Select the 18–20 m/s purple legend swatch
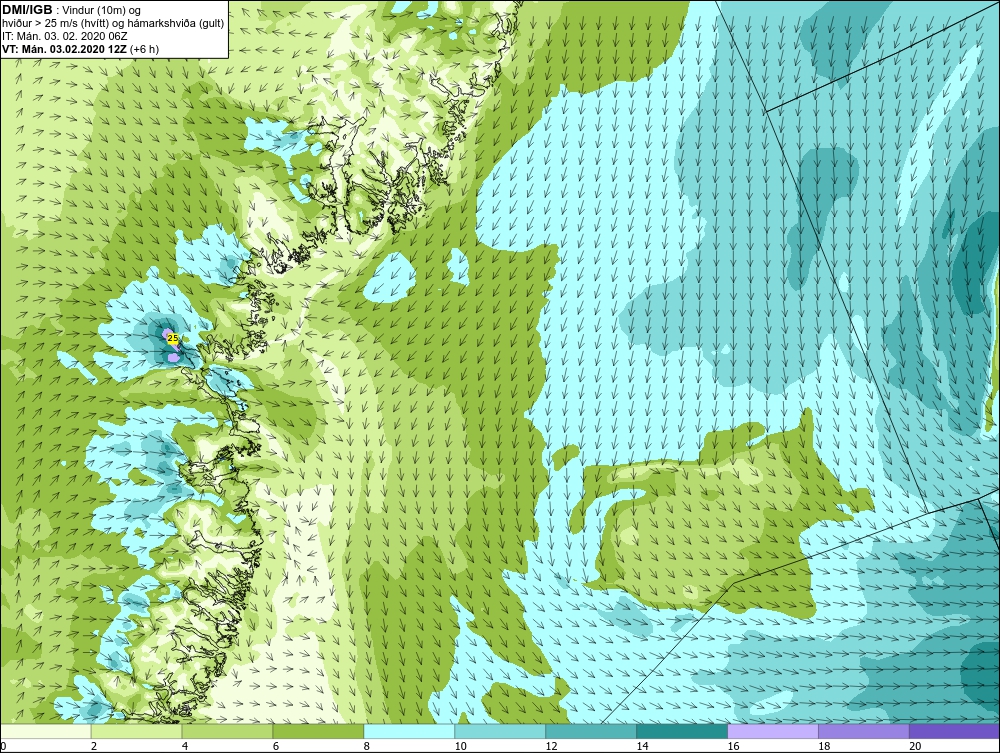 pyautogui.click(x=864, y=731)
